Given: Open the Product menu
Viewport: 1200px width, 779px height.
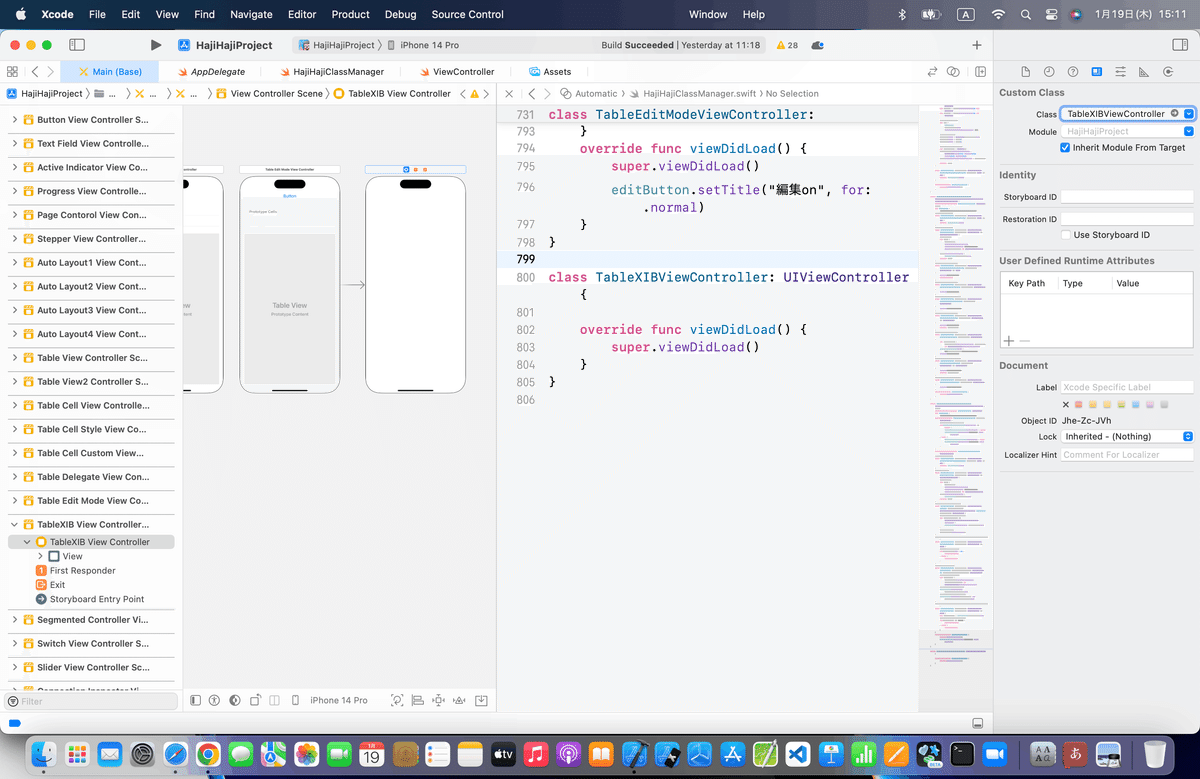Looking at the screenshot, I should [x=350, y=14].
